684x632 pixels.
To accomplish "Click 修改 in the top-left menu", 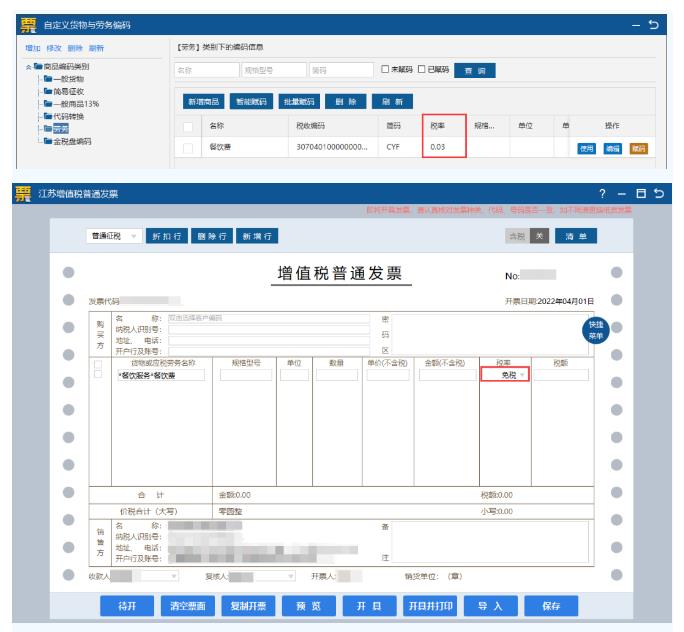I will coord(55,48).
